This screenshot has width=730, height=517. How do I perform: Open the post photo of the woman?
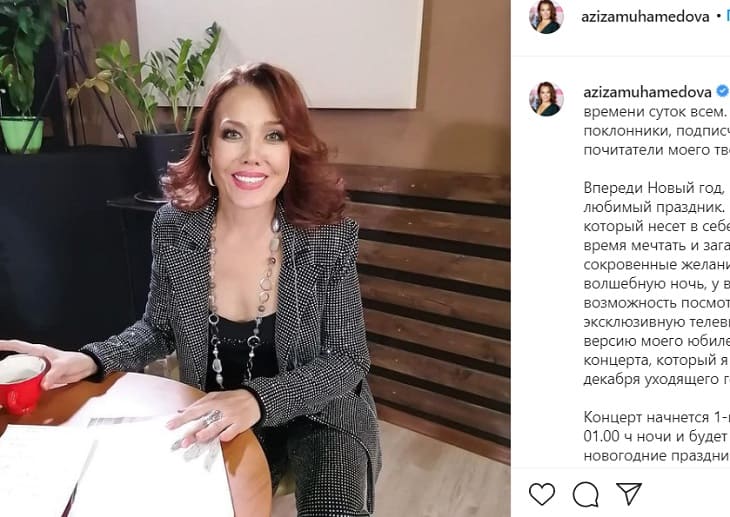[x=255, y=258]
